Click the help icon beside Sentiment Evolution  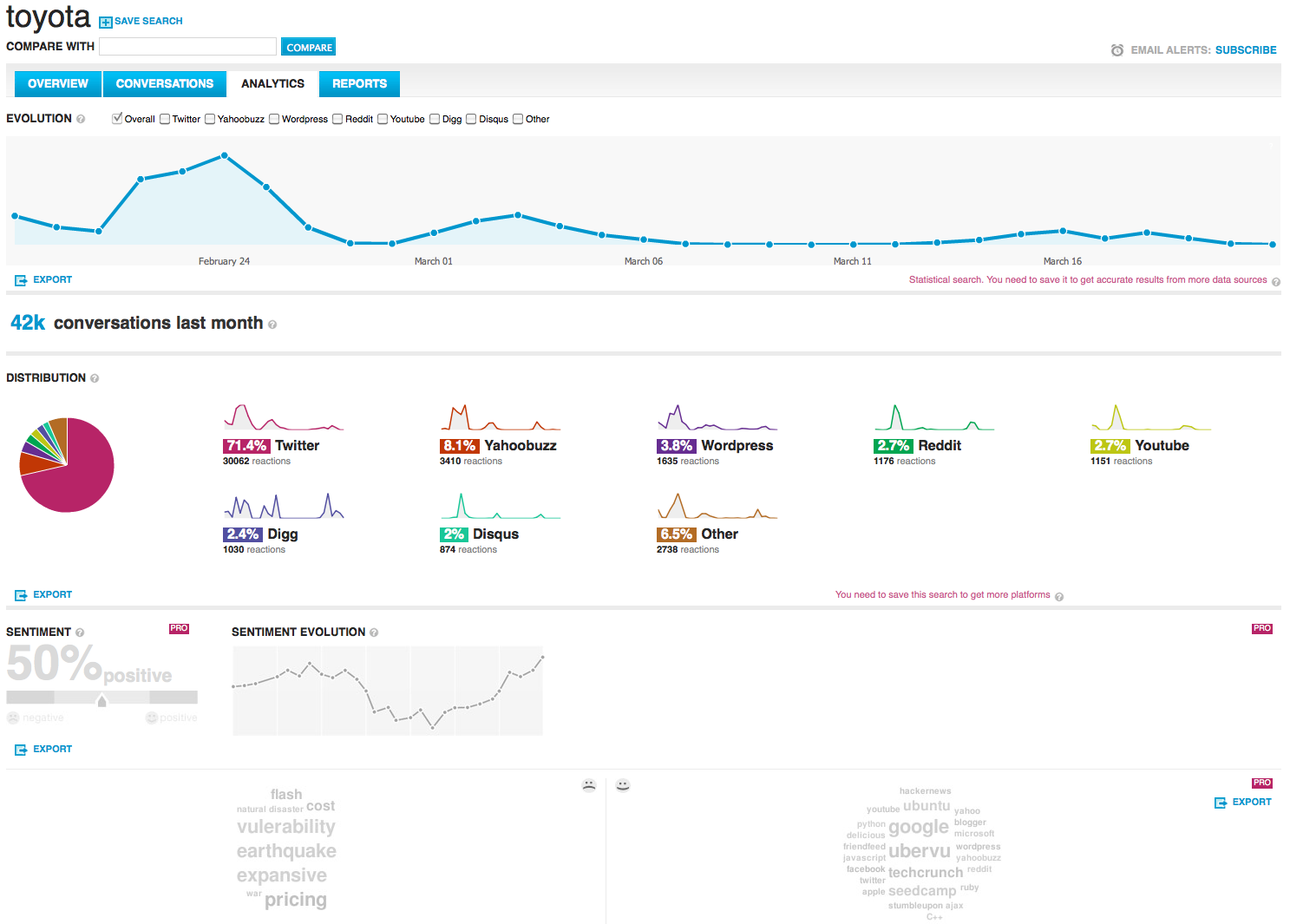(374, 632)
